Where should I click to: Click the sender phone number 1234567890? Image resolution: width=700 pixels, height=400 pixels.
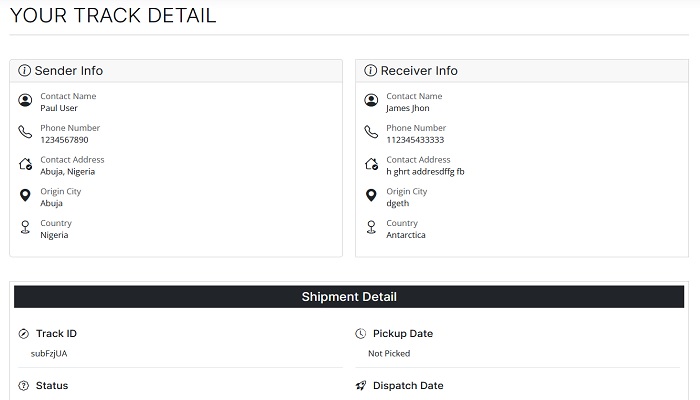coord(64,140)
